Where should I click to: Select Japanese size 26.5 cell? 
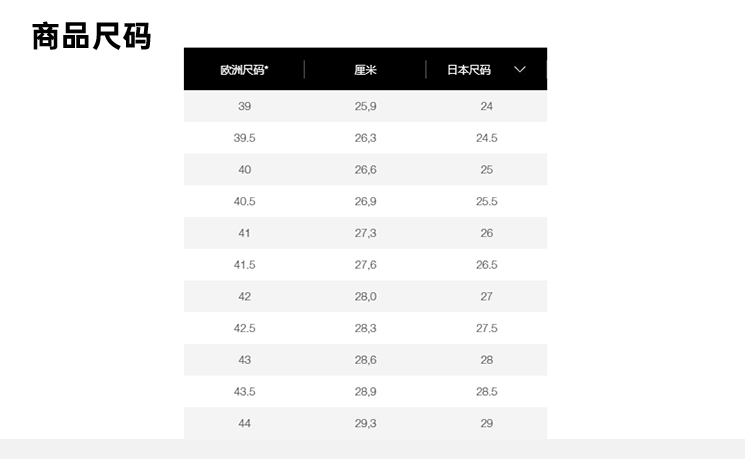tap(487, 265)
